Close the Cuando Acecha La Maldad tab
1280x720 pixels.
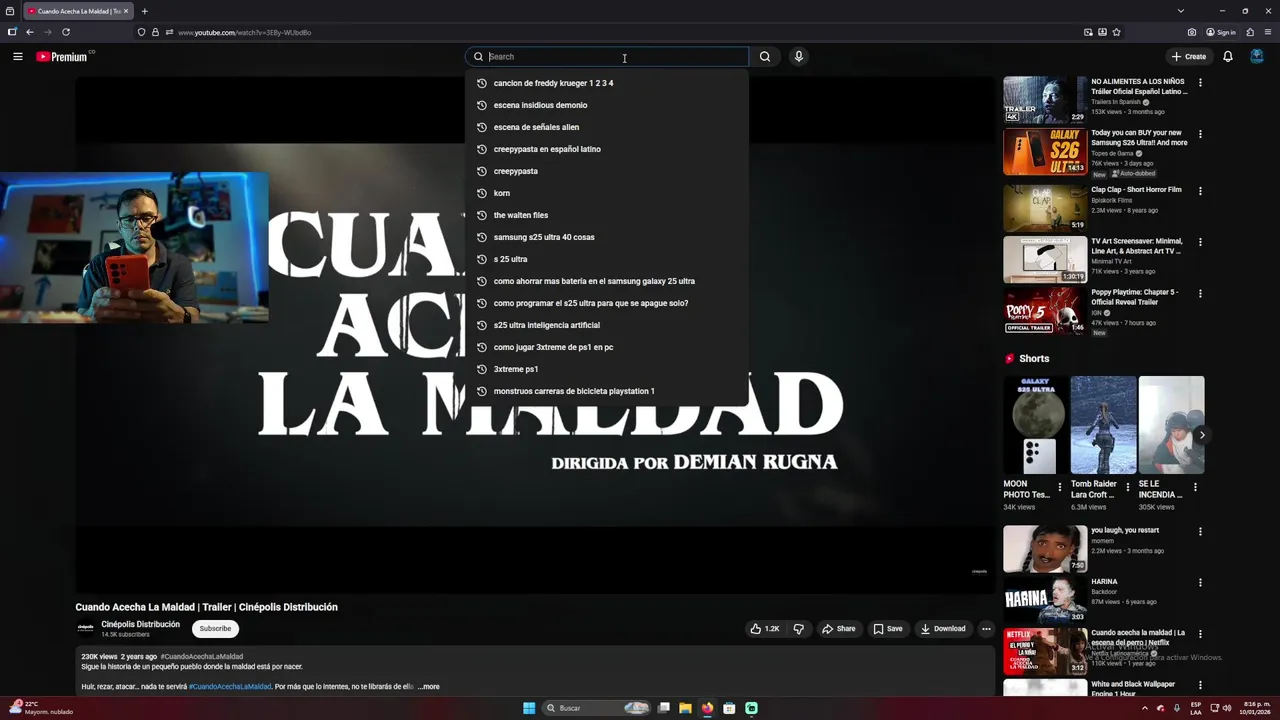click(126, 11)
